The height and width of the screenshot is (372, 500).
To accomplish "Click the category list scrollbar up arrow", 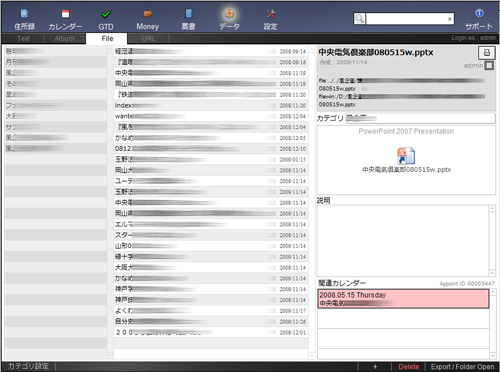I will click(110, 50).
